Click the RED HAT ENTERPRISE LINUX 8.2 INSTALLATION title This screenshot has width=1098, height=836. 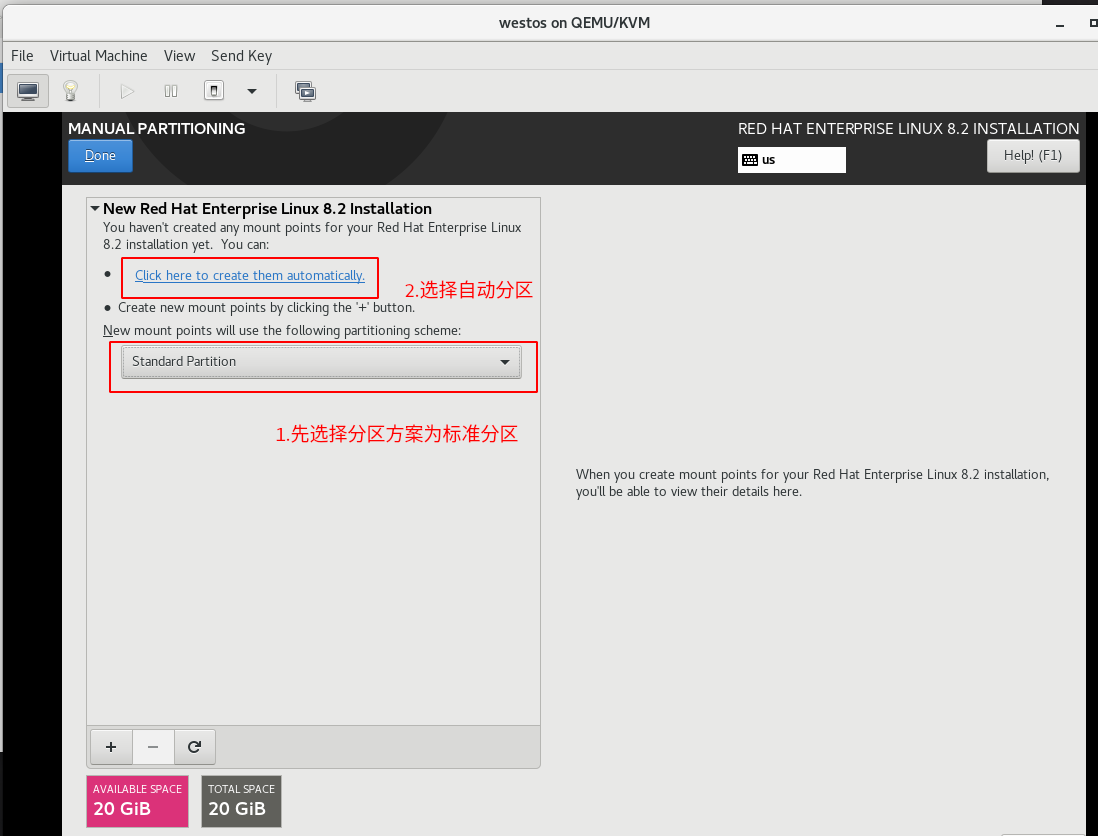(x=908, y=129)
